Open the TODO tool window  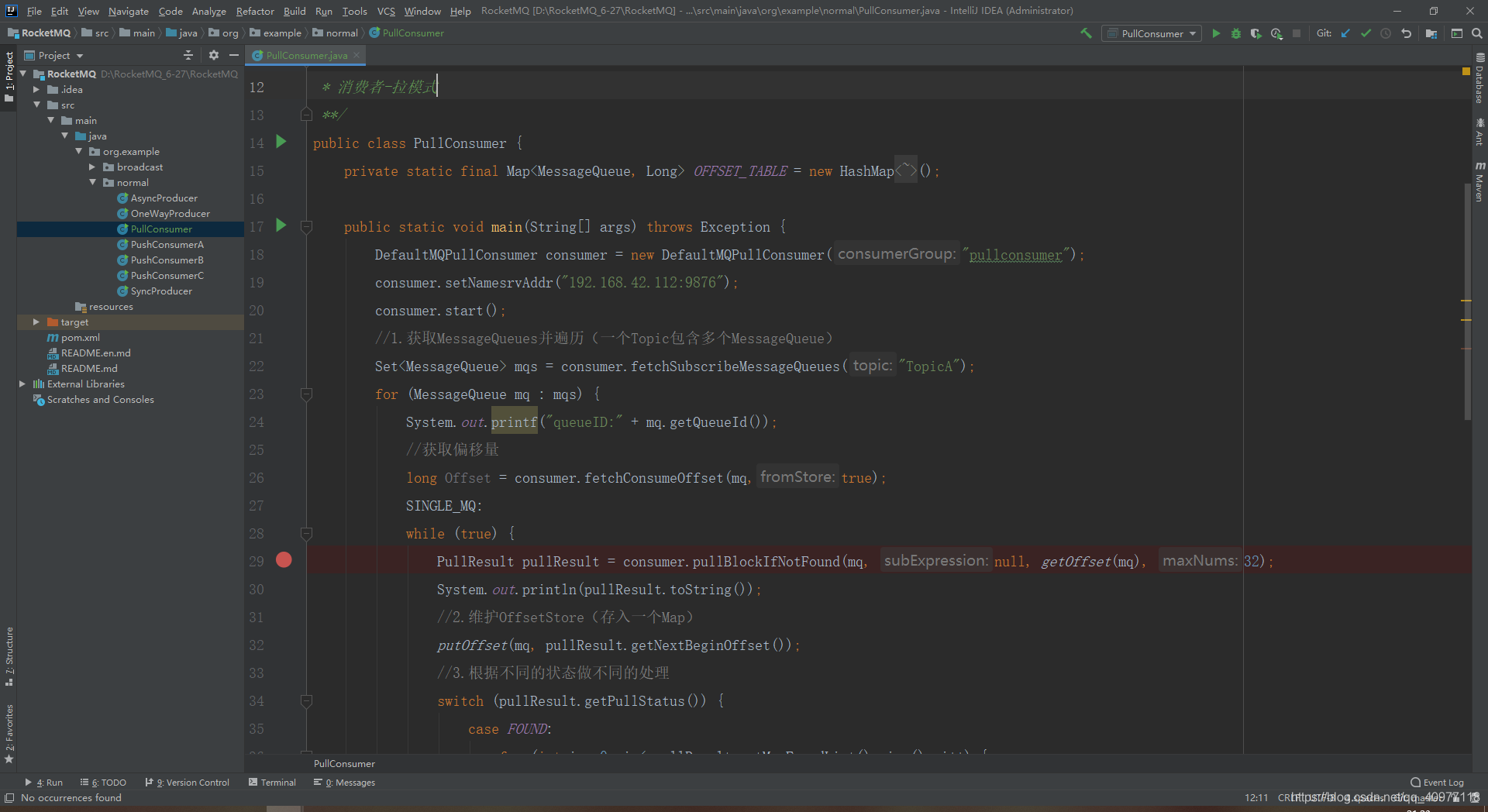[x=103, y=783]
